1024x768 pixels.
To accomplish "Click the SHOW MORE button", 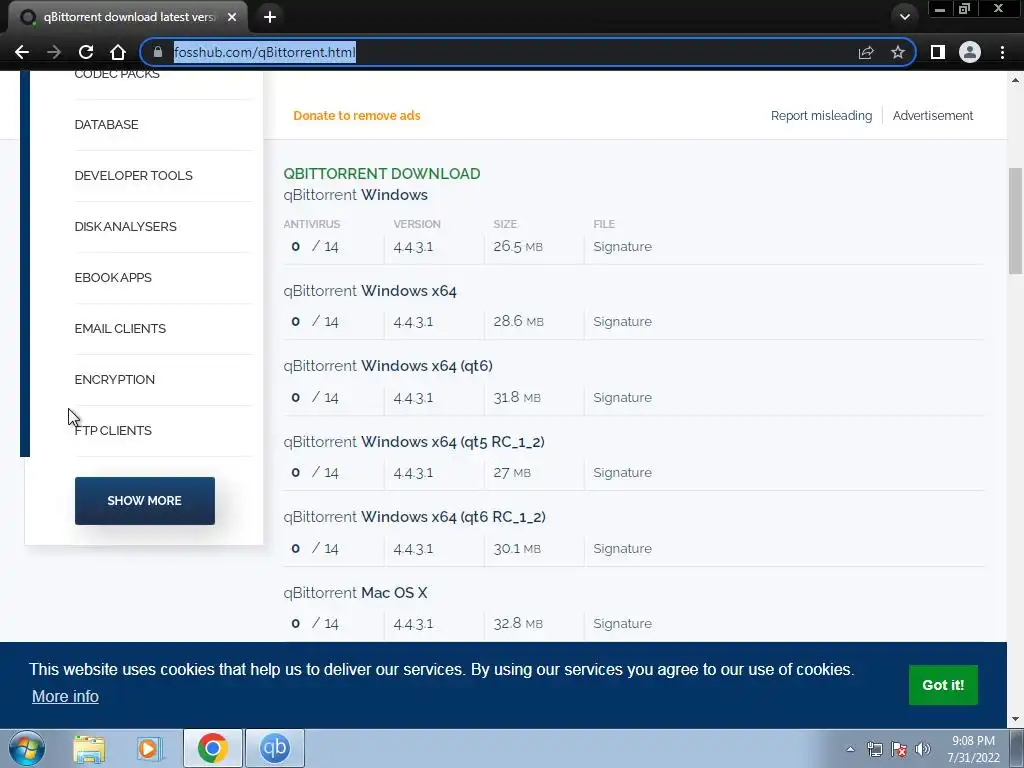I will click(x=145, y=501).
